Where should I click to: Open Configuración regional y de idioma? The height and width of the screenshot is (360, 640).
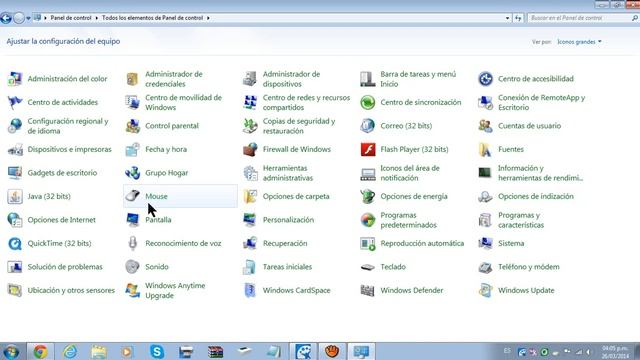point(68,126)
